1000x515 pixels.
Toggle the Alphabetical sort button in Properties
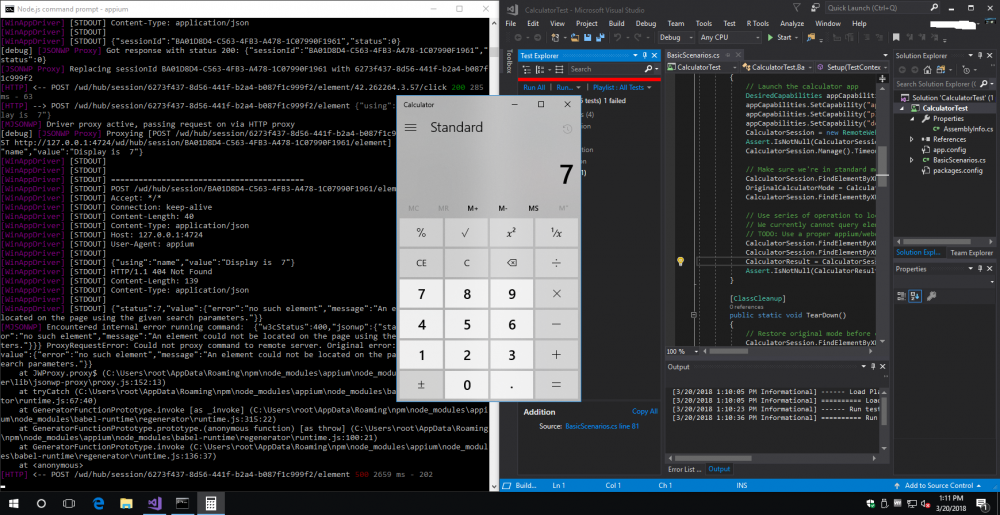[916, 296]
